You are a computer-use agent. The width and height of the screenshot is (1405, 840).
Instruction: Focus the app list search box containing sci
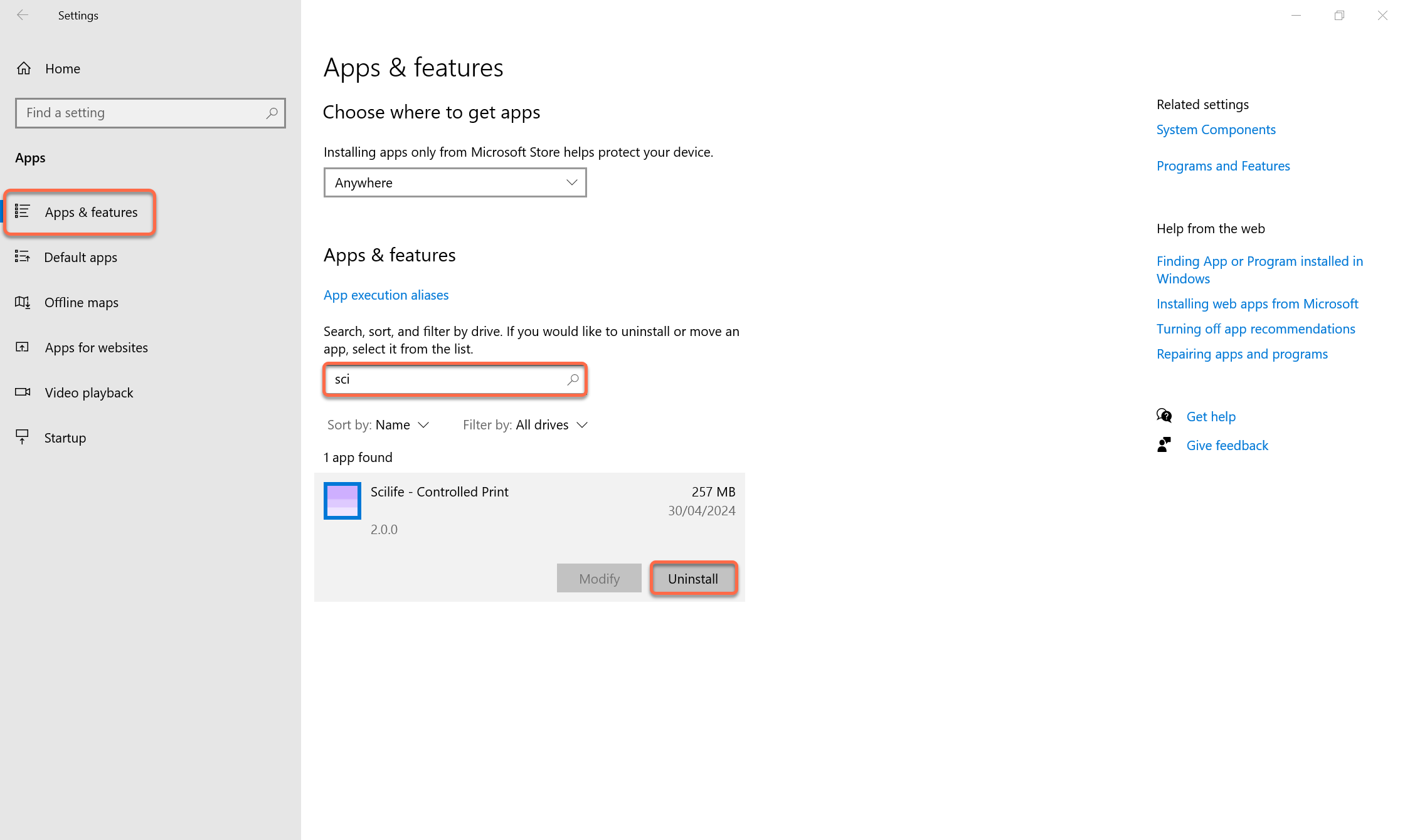click(x=455, y=379)
